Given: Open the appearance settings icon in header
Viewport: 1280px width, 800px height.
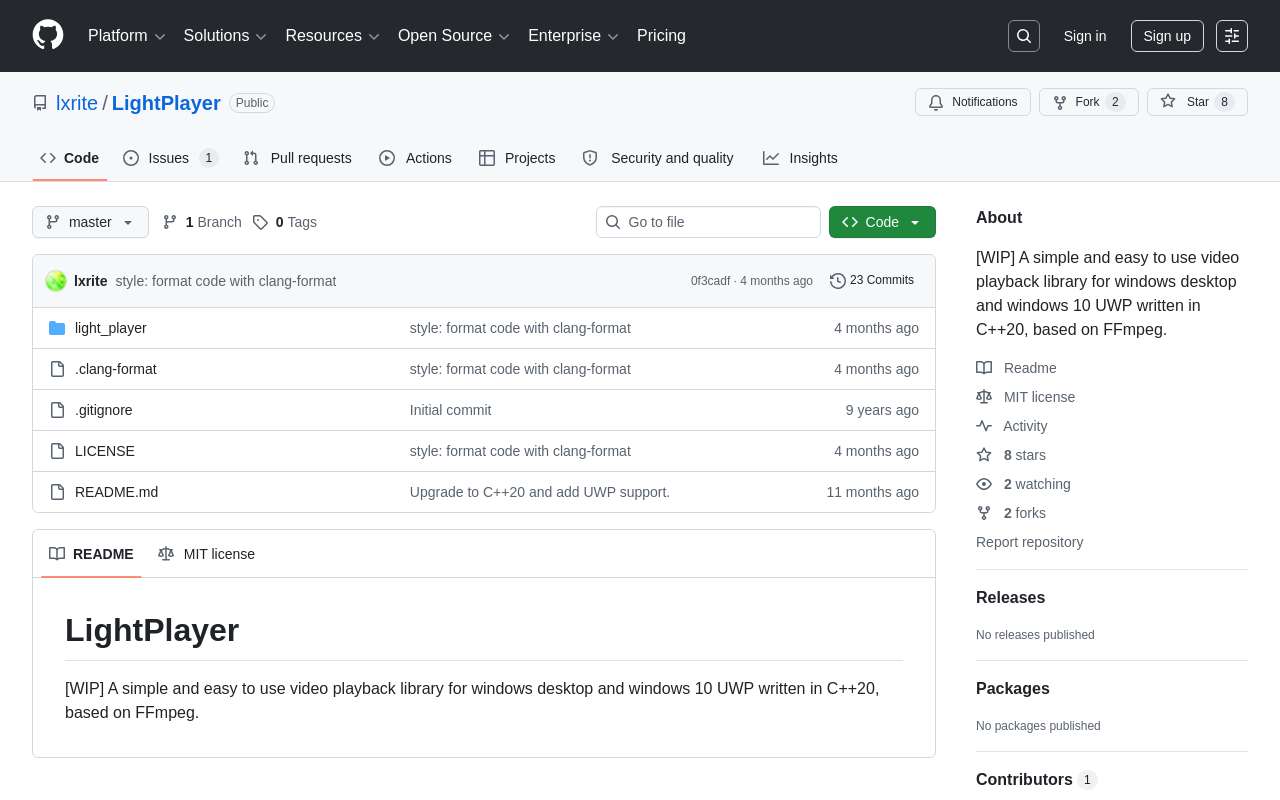Looking at the screenshot, I should click(1232, 36).
